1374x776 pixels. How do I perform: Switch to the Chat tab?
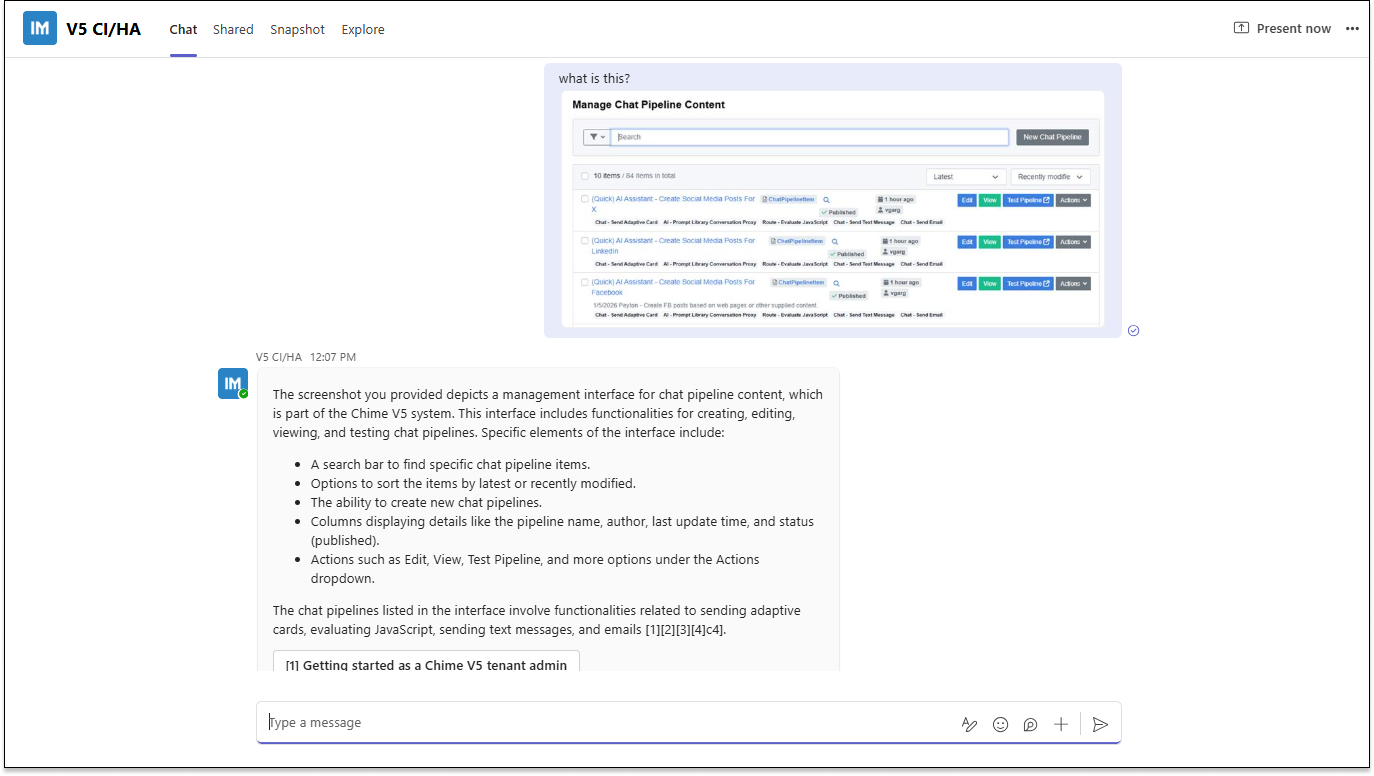pos(183,29)
